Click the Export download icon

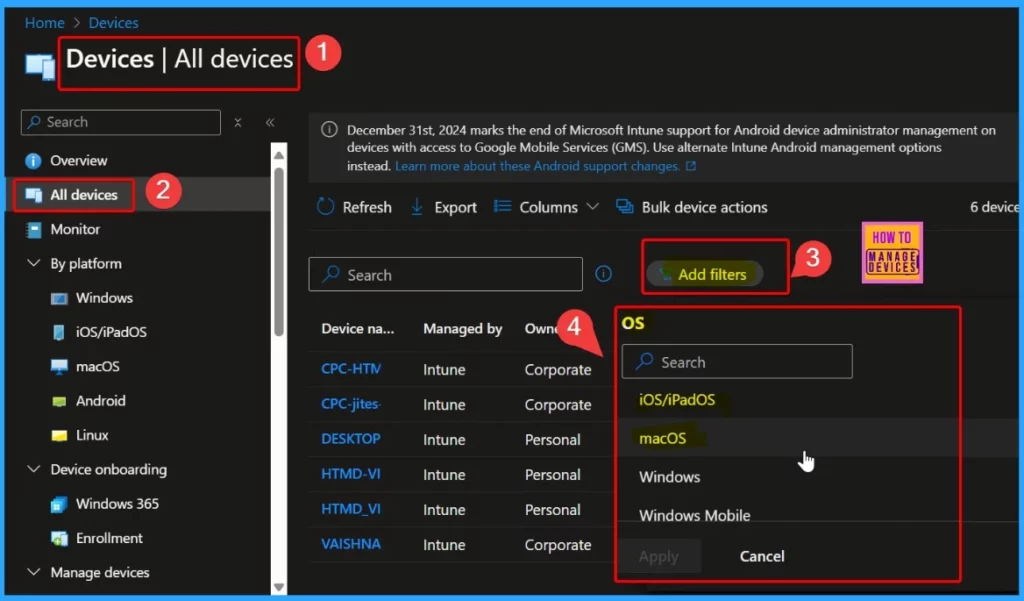click(417, 207)
